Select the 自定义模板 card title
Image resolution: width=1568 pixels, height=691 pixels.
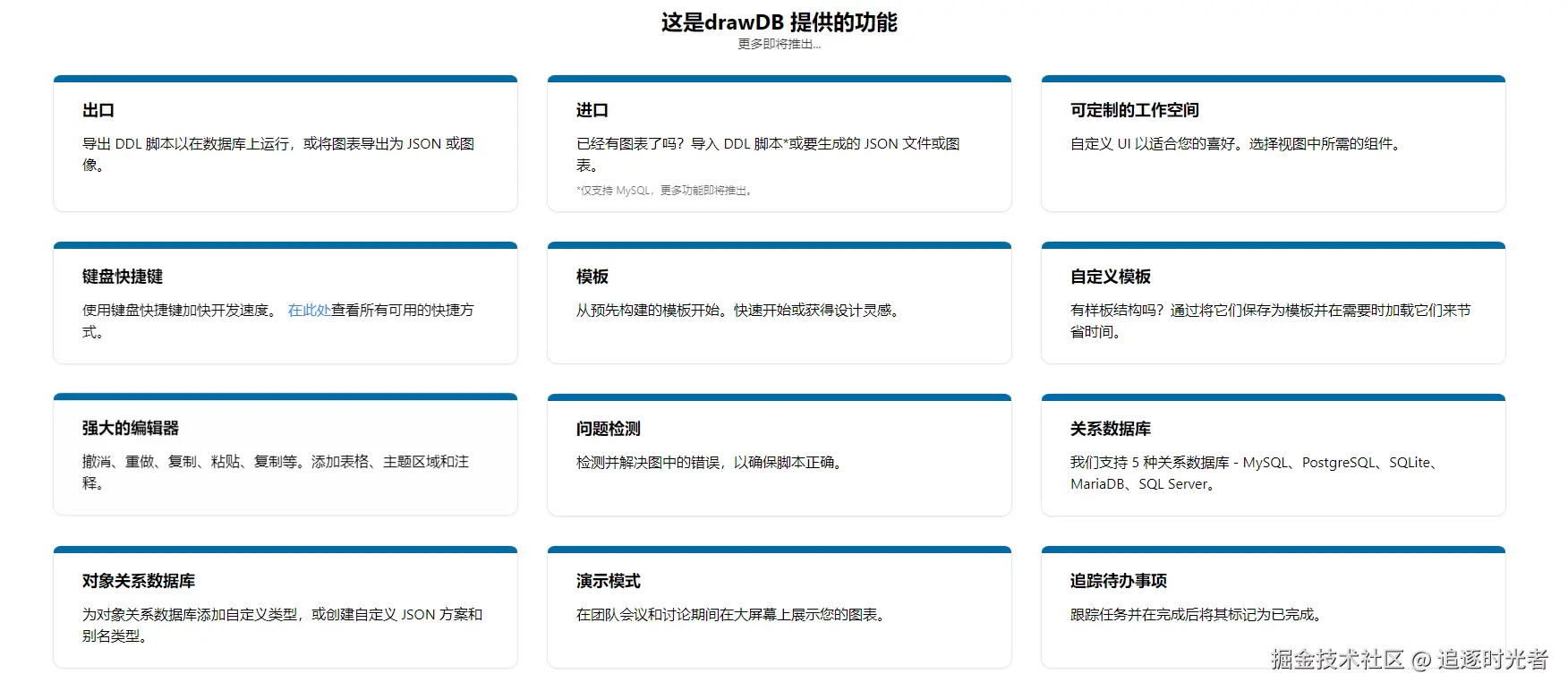(1111, 277)
